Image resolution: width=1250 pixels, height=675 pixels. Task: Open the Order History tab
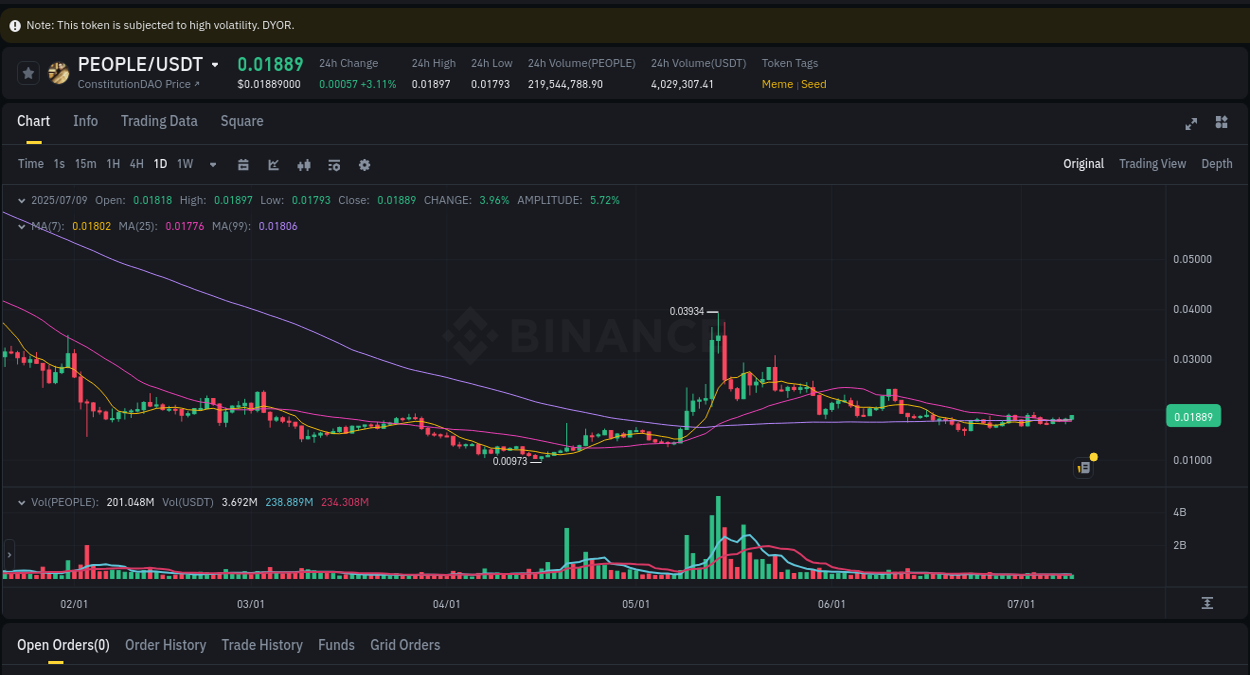165,645
